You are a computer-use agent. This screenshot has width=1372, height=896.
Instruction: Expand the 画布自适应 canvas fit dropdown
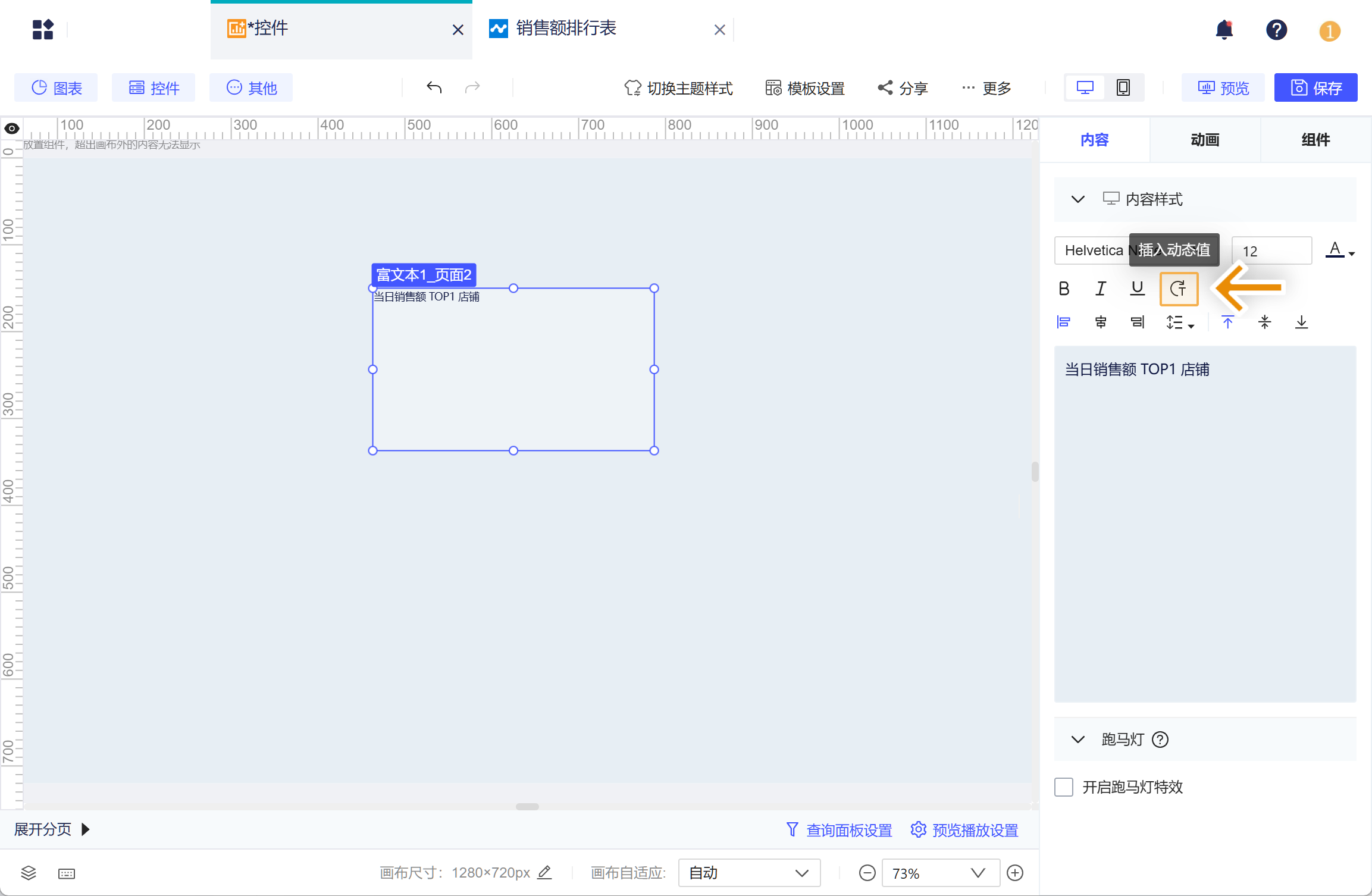[748, 872]
